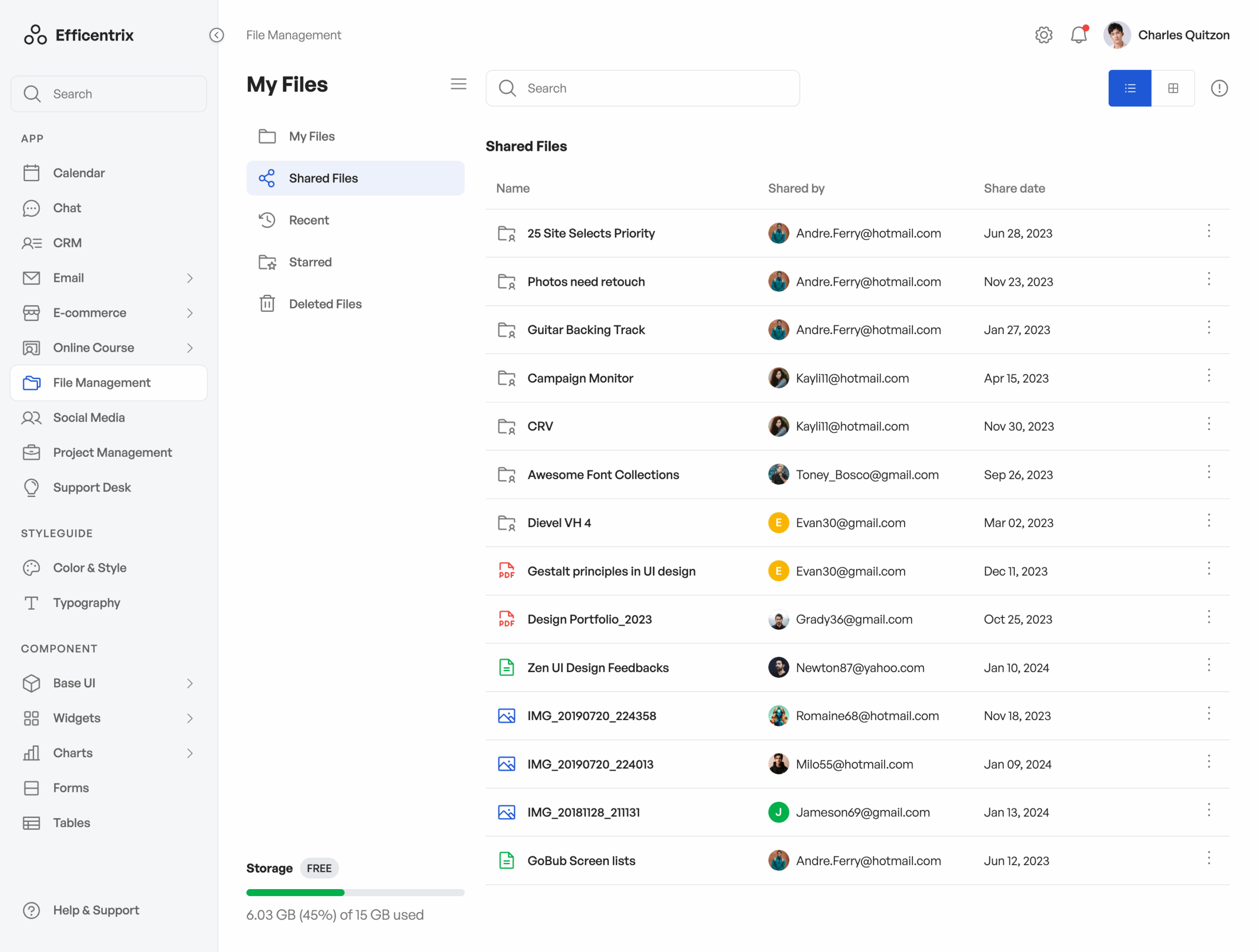1258x952 pixels.
Task: Open the Chat module icon
Action: pos(31,208)
